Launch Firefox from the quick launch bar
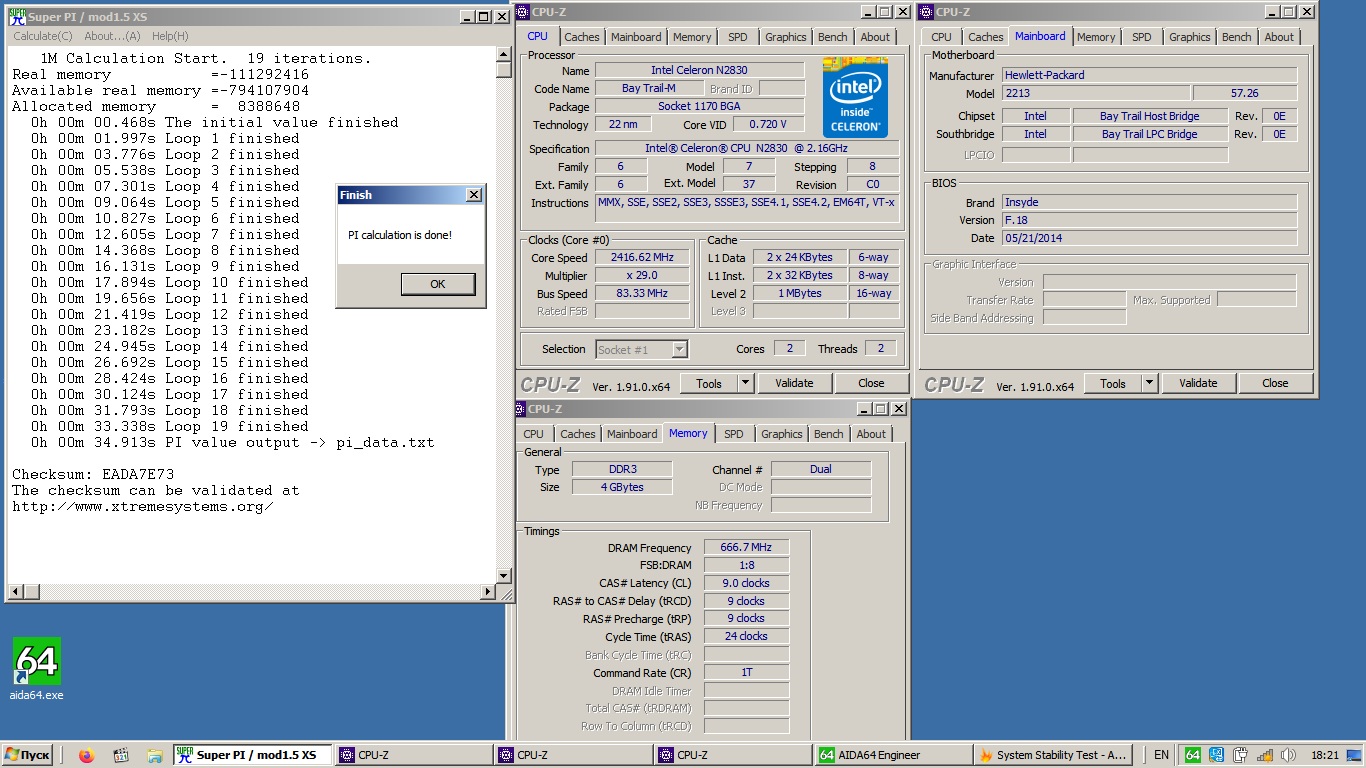 pyautogui.click(x=86, y=755)
